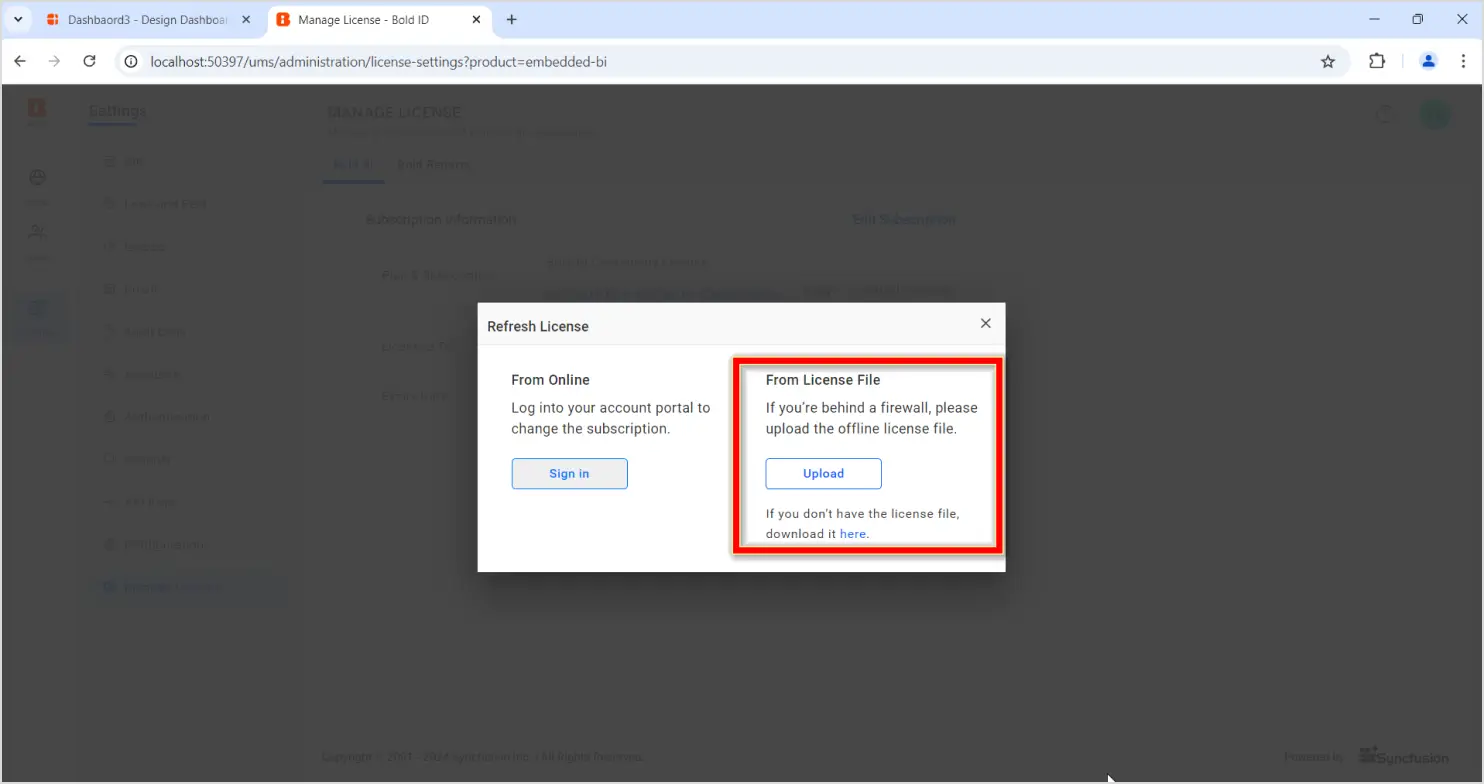Open the Chrome profile icon
This screenshot has height=784, width=1484.
[1428, 61]
